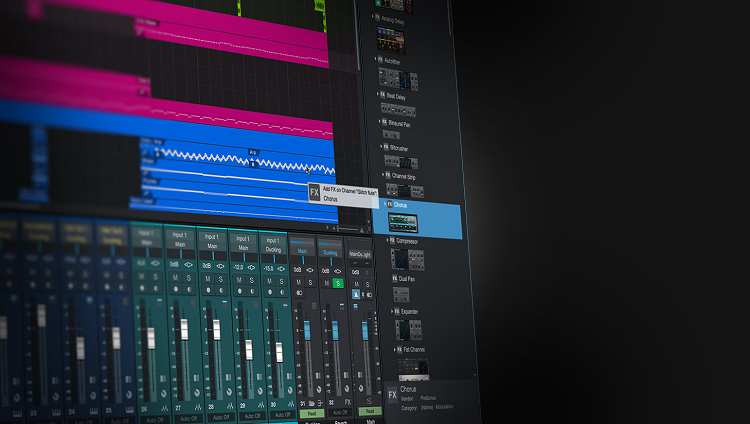Click the pan arrows icon on channel 27
Viewport: 750px width, 424px height.
point(188,265)
